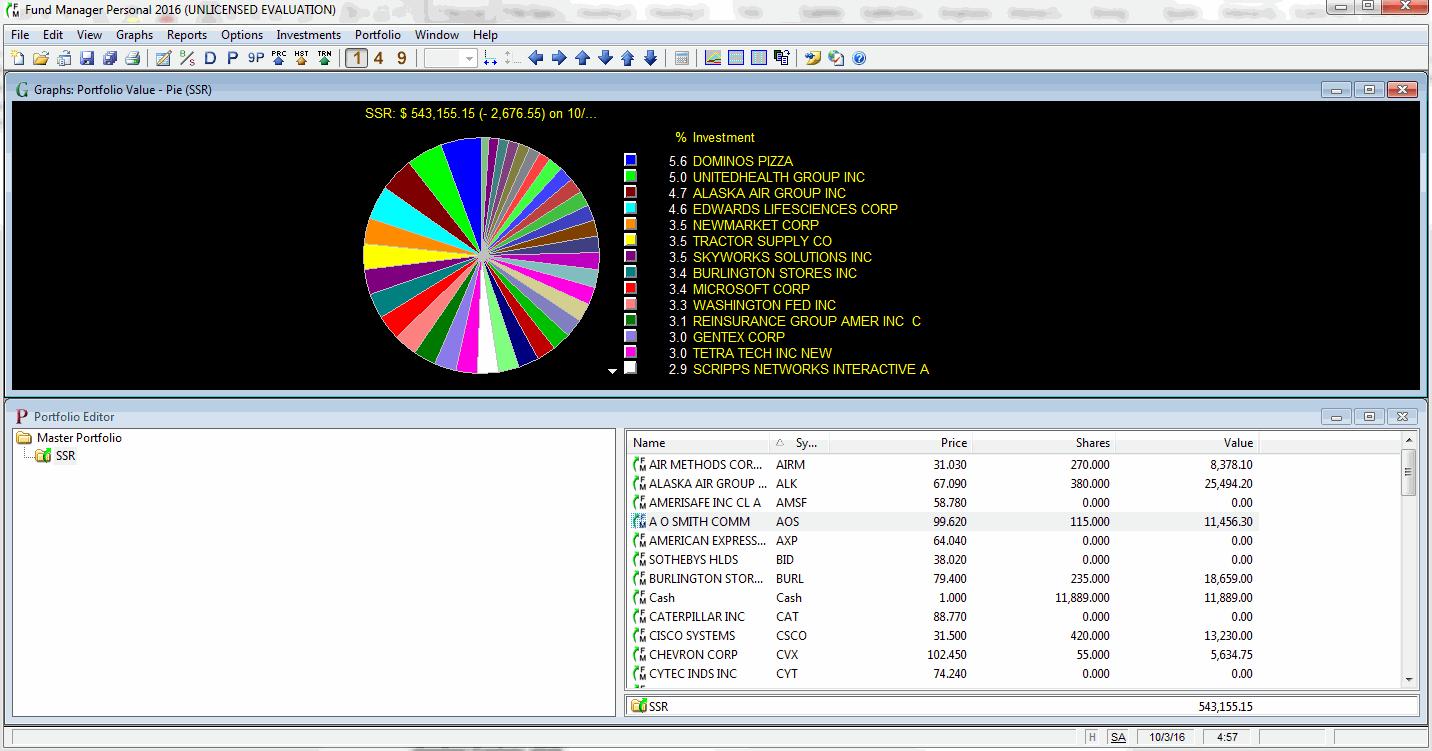Open the Graphs menu

[x=134, y=35]
